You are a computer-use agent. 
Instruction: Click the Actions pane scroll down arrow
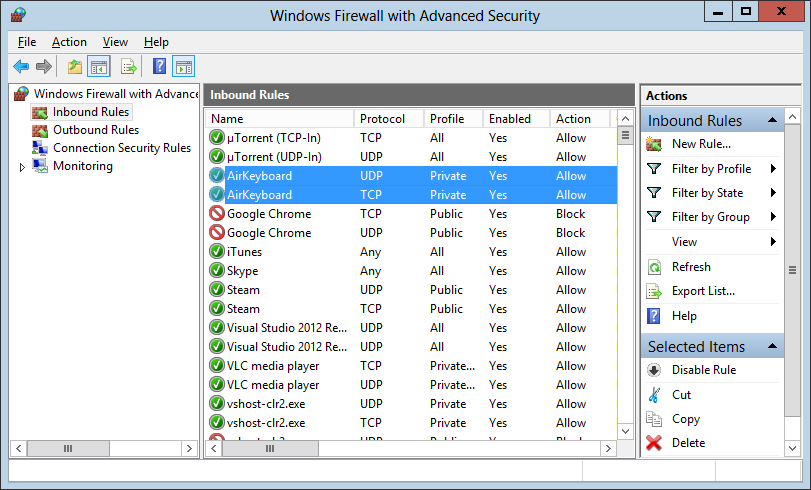point(792,448)
